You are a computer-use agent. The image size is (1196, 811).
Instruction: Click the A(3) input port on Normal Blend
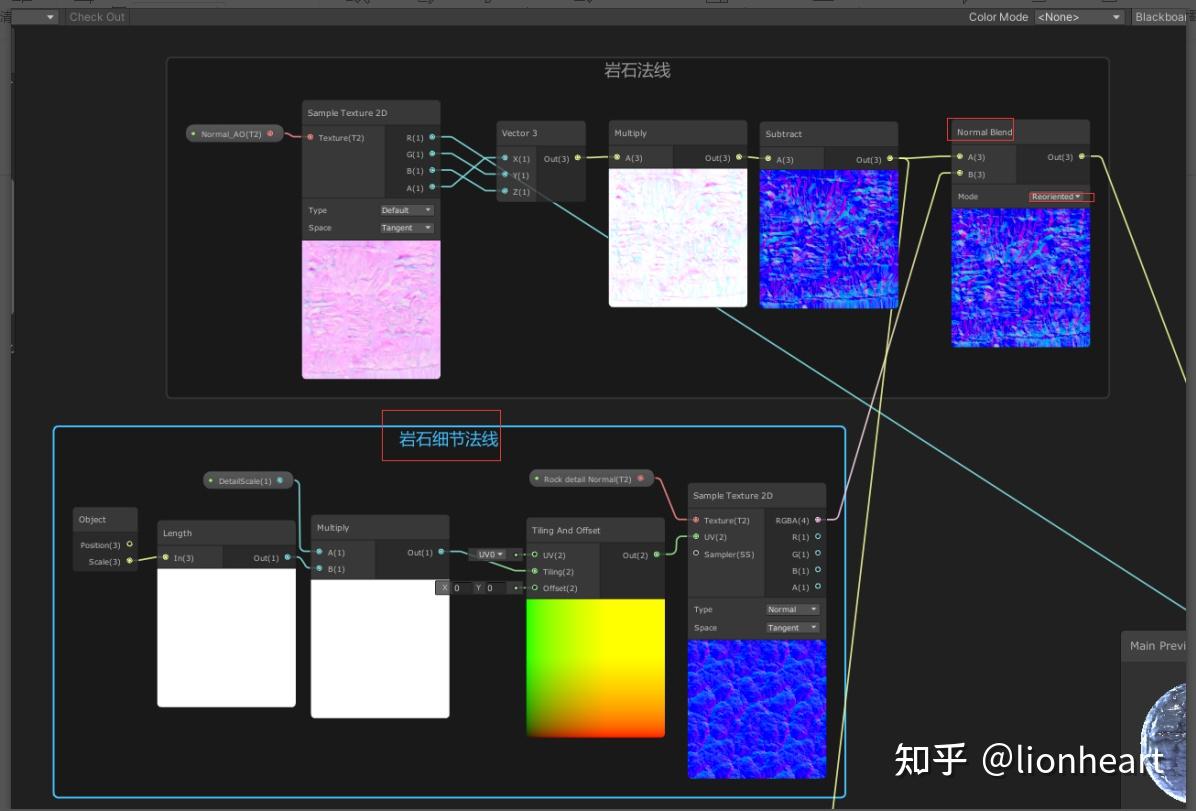960,156
